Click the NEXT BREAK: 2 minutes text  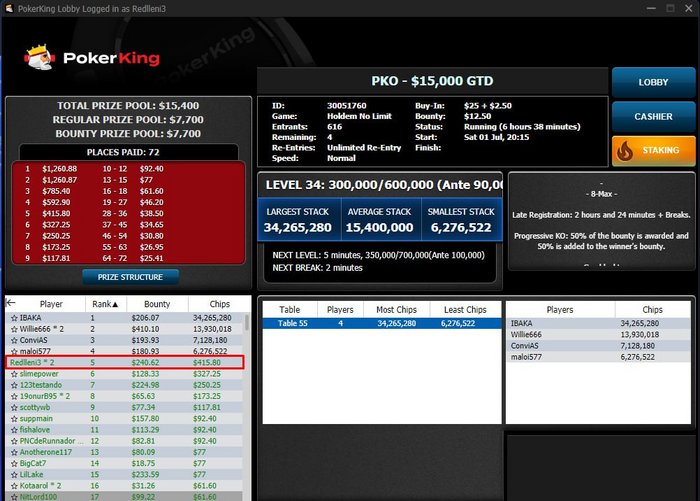pyautogui.click(x=317, y=268)
